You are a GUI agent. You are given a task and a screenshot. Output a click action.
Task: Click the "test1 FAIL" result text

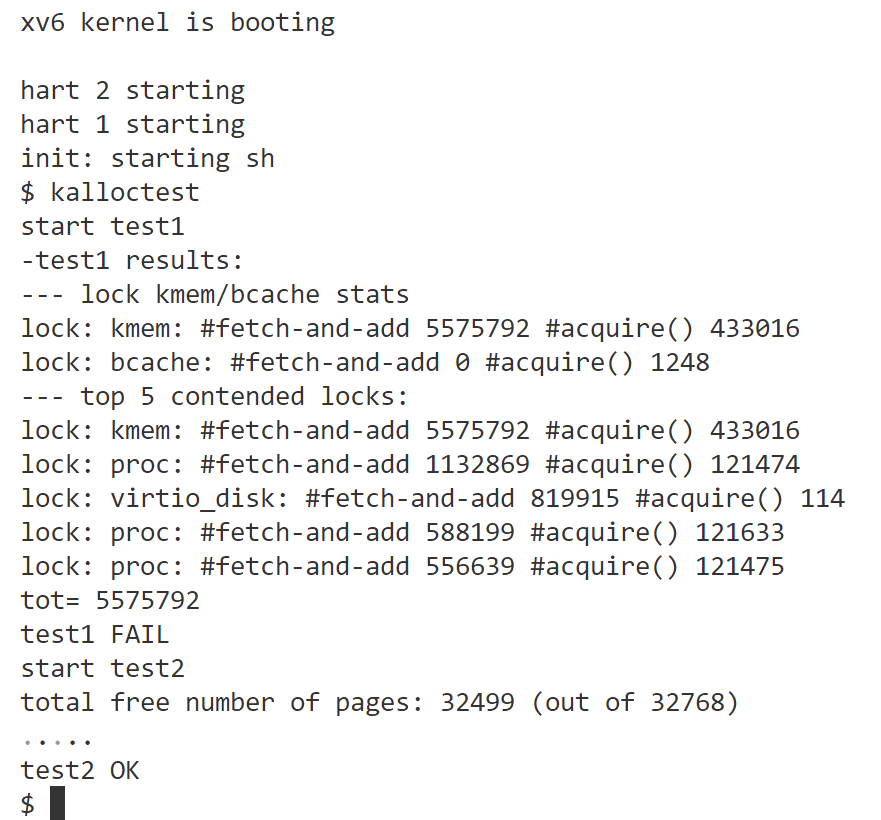[x=95, y=634]
